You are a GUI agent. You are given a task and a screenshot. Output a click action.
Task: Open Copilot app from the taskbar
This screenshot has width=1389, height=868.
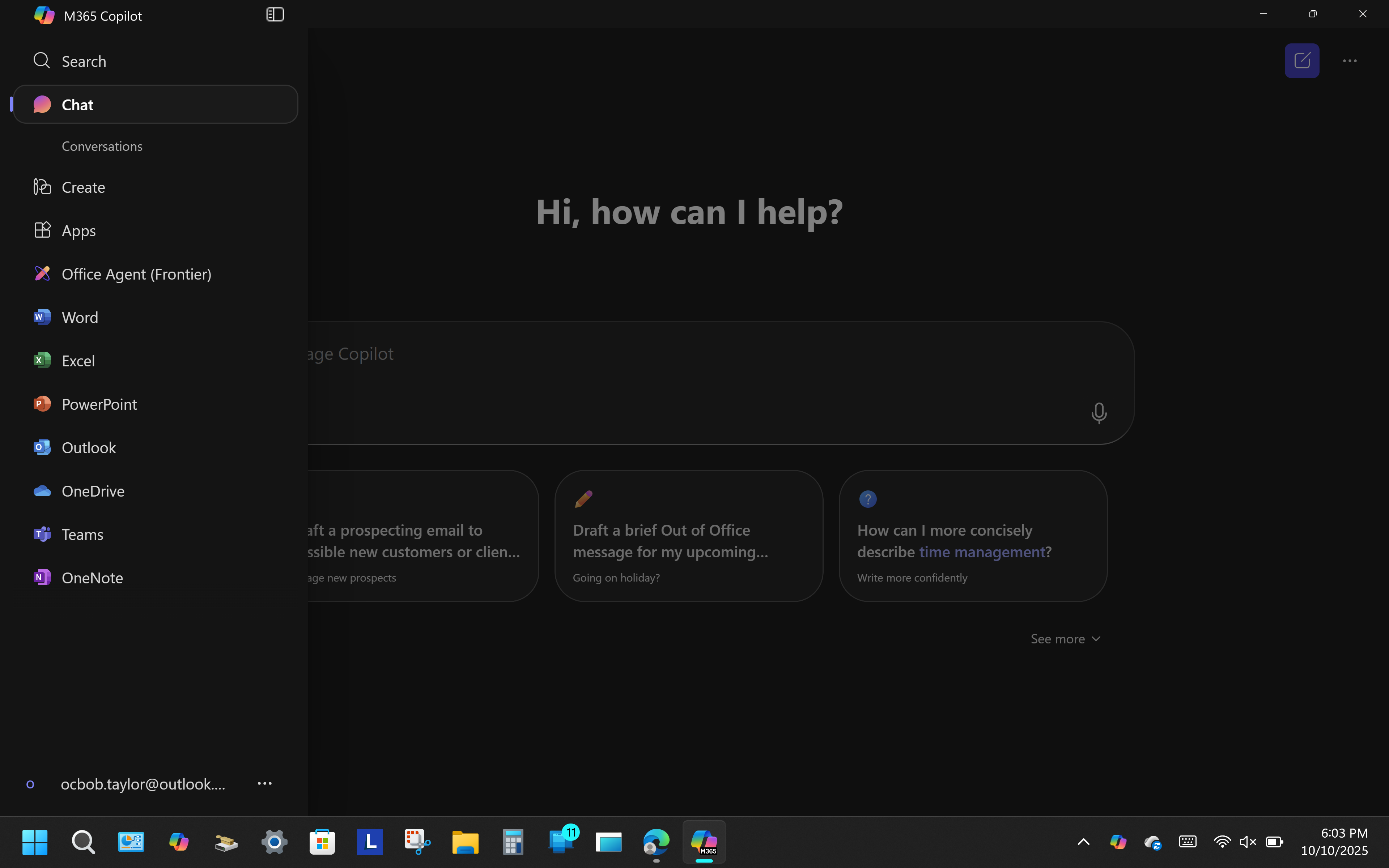pos(178,842)
